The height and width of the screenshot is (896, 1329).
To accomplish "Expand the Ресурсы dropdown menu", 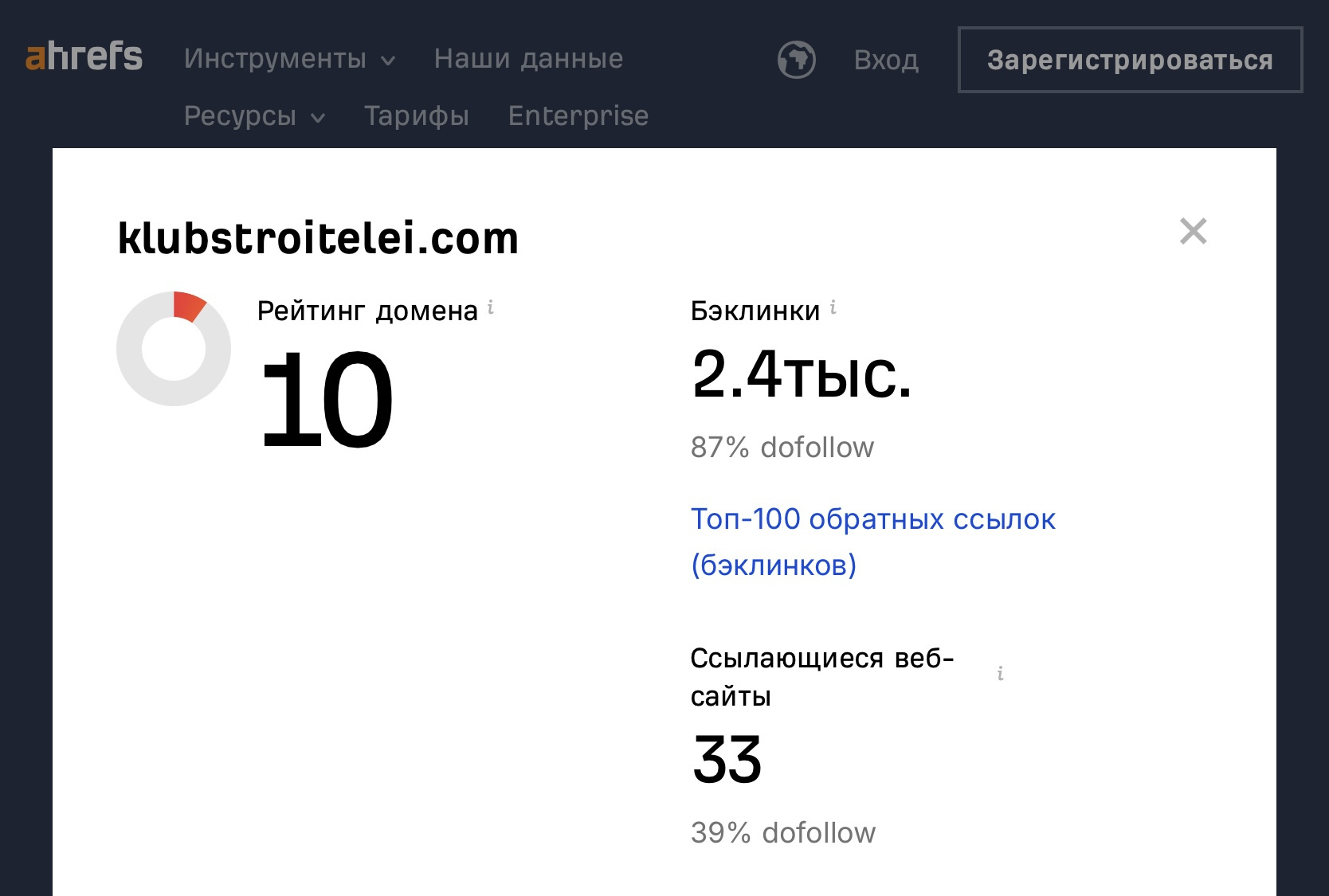I will pyautogui.click(x=254, y=116).
